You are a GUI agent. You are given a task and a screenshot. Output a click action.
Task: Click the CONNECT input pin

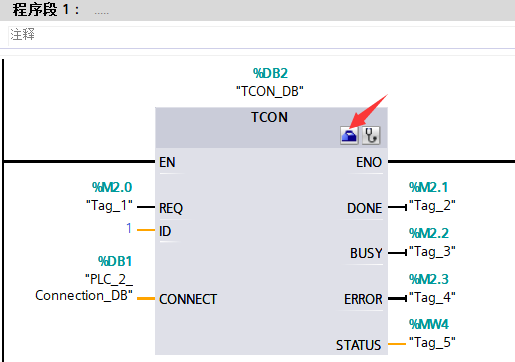click(188, 299)
